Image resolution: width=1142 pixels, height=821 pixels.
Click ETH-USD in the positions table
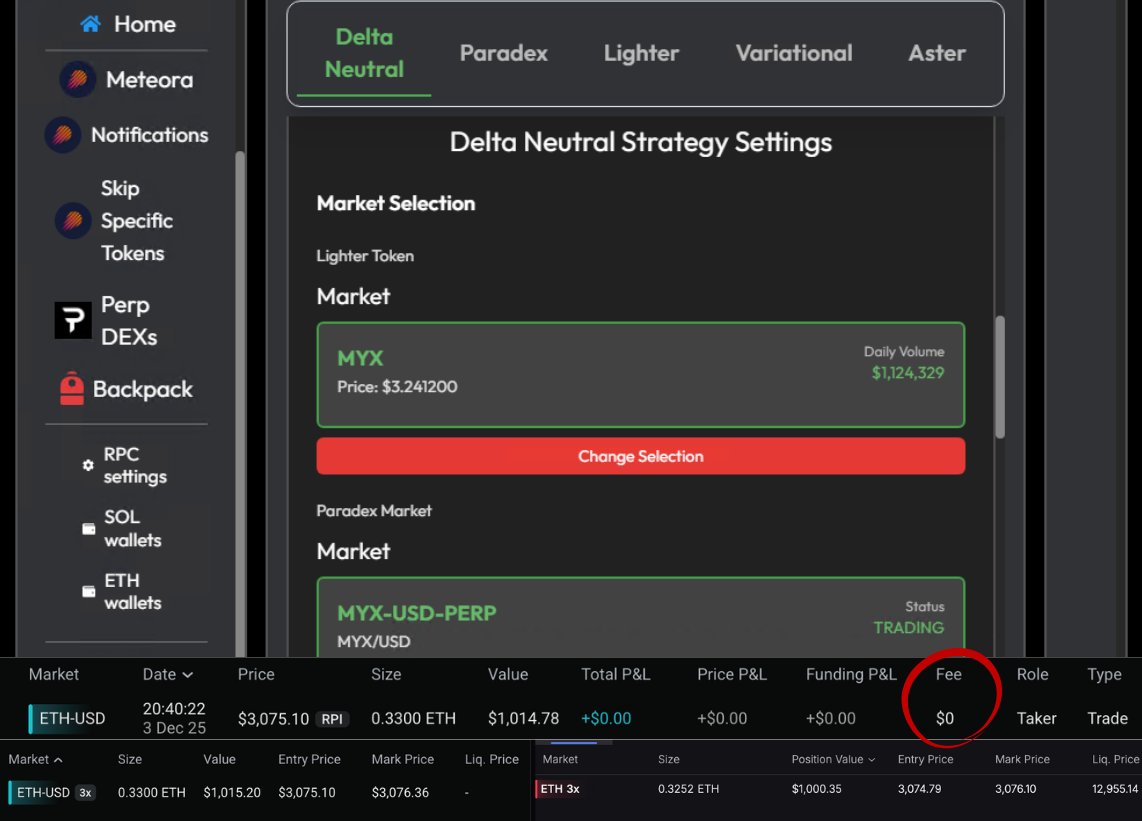tap(43, 793)
